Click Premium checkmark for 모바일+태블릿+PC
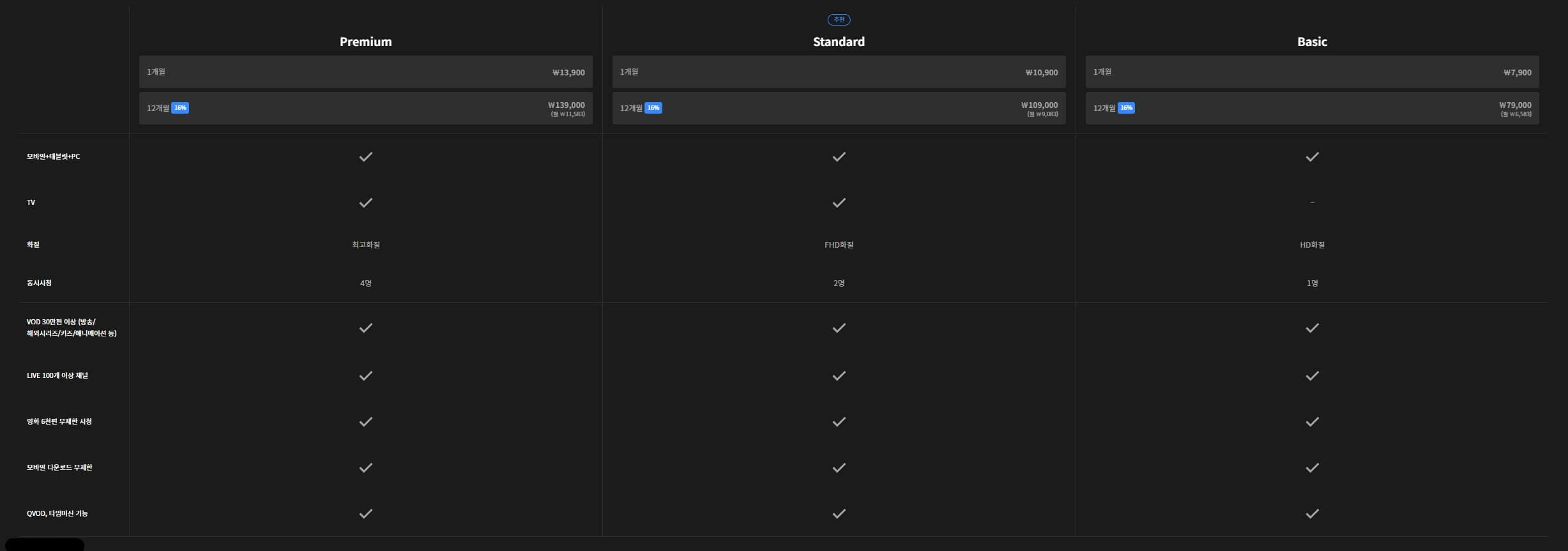 point(365,156)
